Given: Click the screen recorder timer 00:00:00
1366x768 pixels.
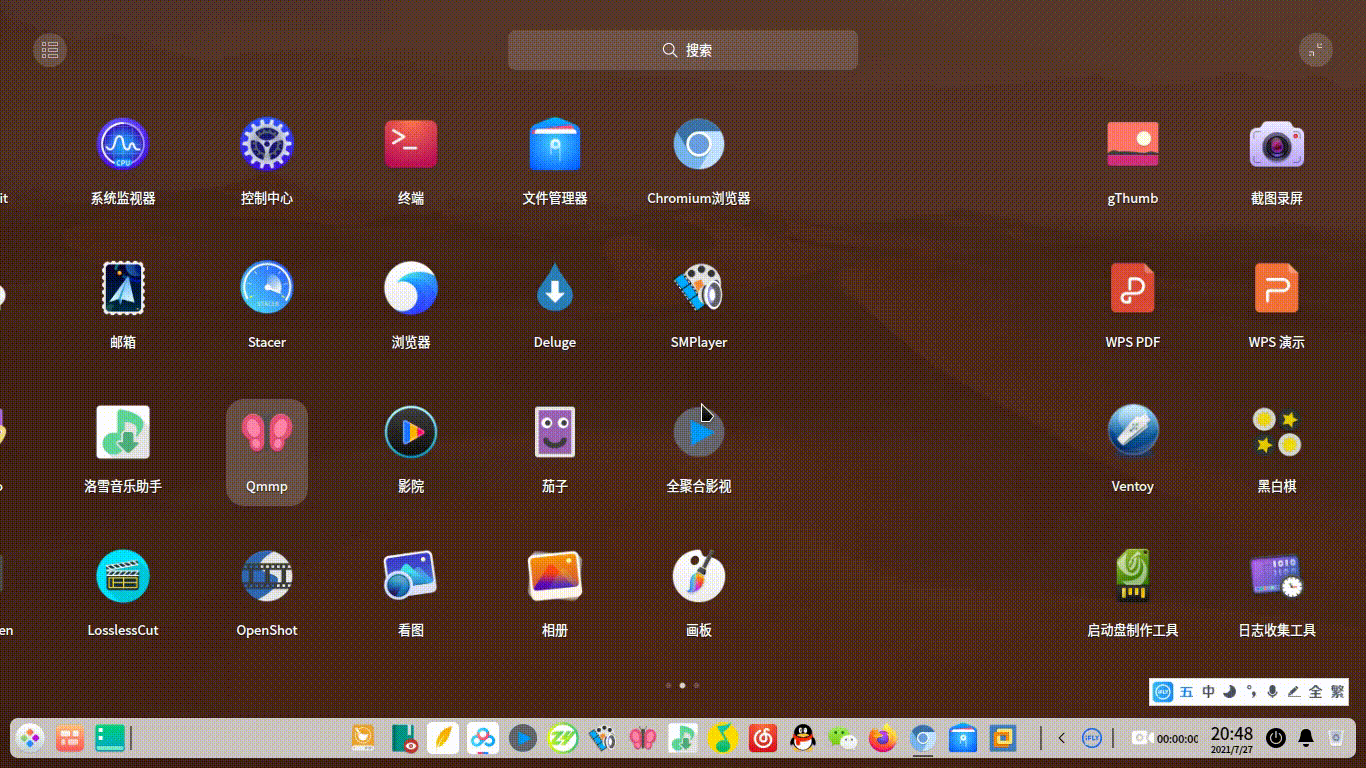Looking at the screenshot, I should point(1165,739).
